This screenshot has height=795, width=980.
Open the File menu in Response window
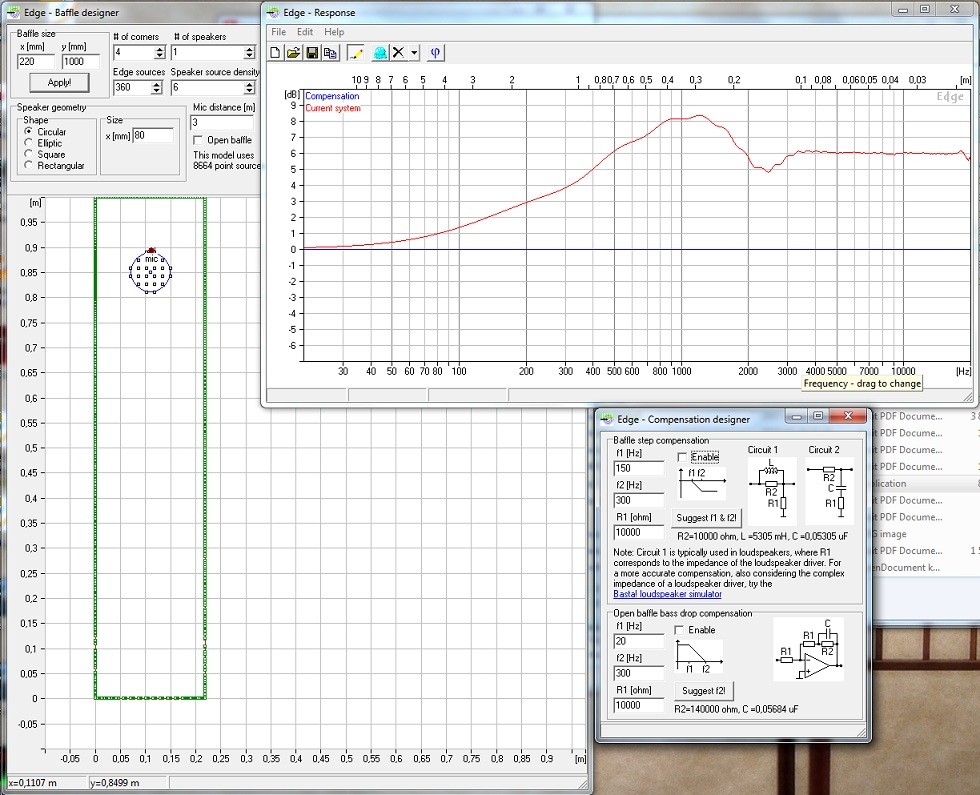coord(279,32)
